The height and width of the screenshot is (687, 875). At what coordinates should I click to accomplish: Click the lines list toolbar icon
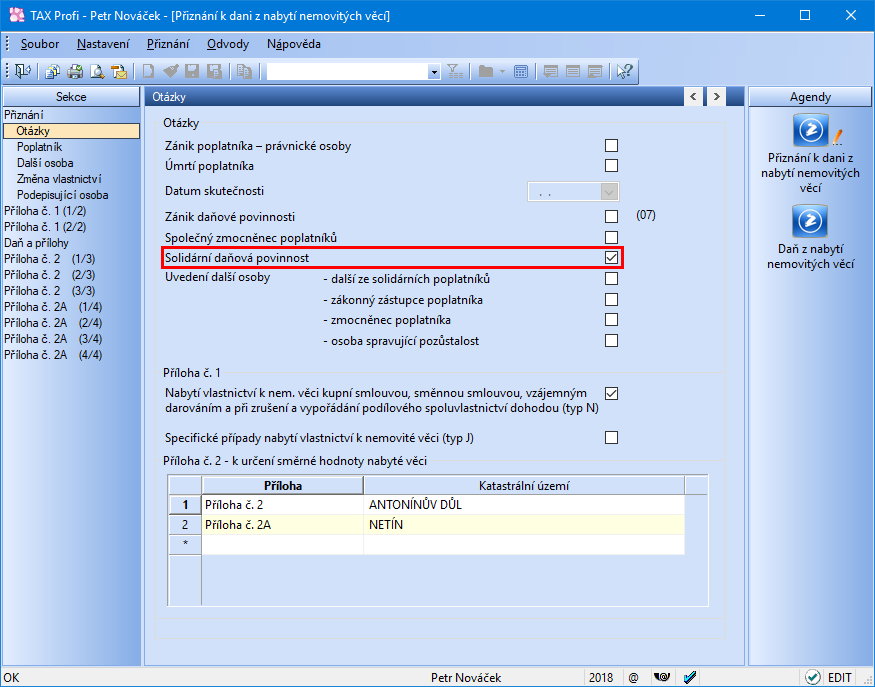coord(573,71)
